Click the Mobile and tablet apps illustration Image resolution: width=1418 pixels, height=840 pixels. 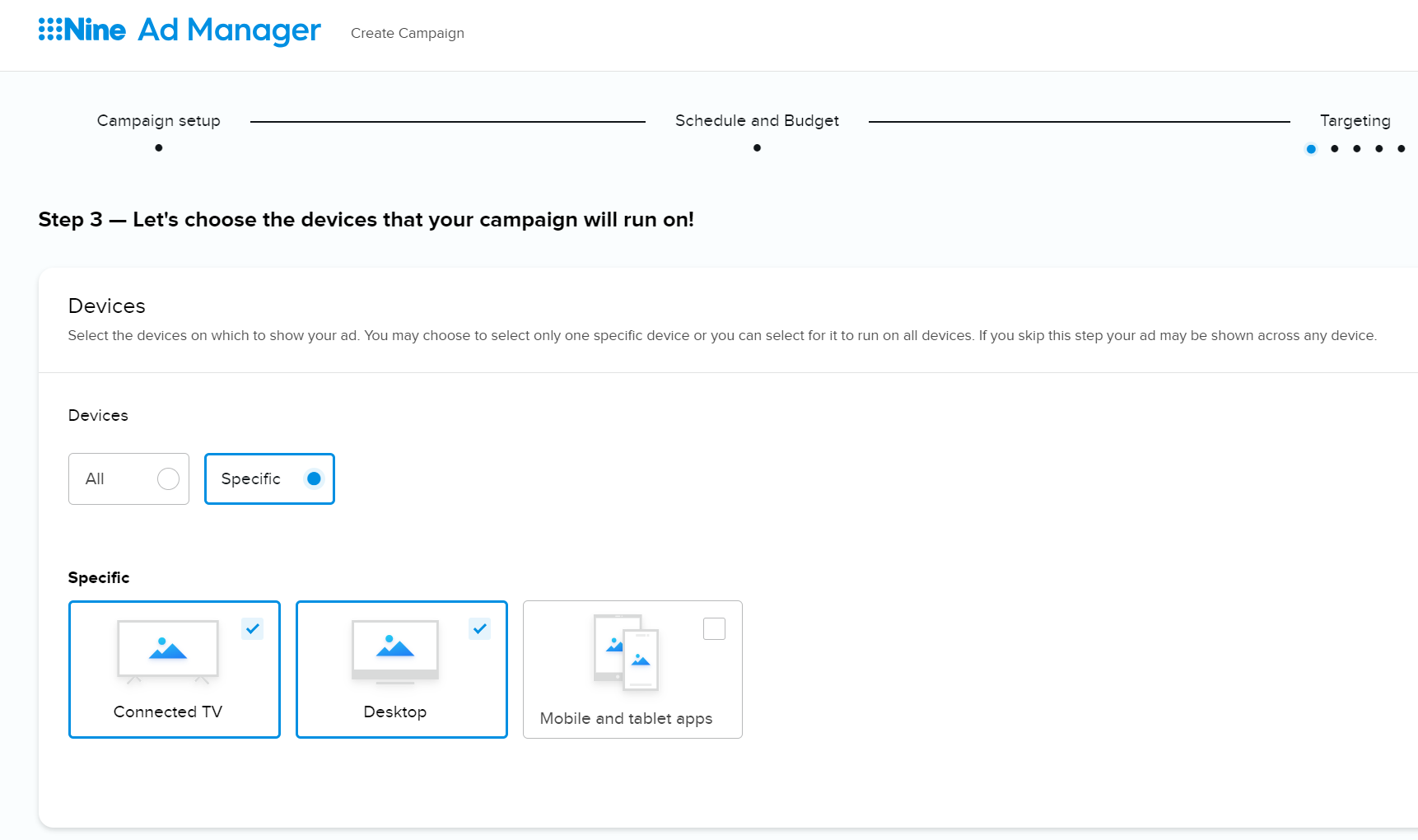tap(627, 652)
